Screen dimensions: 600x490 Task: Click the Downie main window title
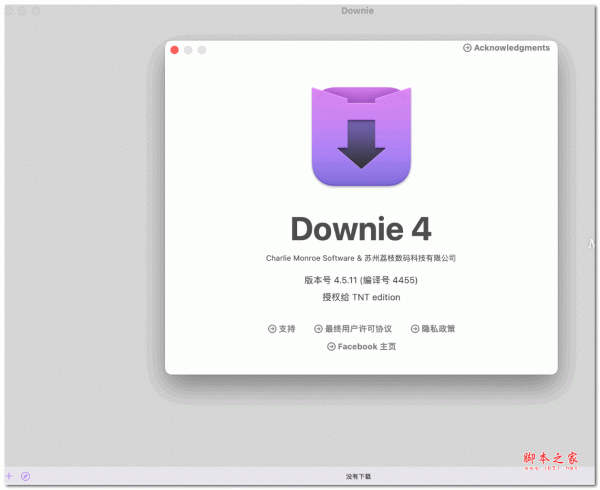pos(357,11)
